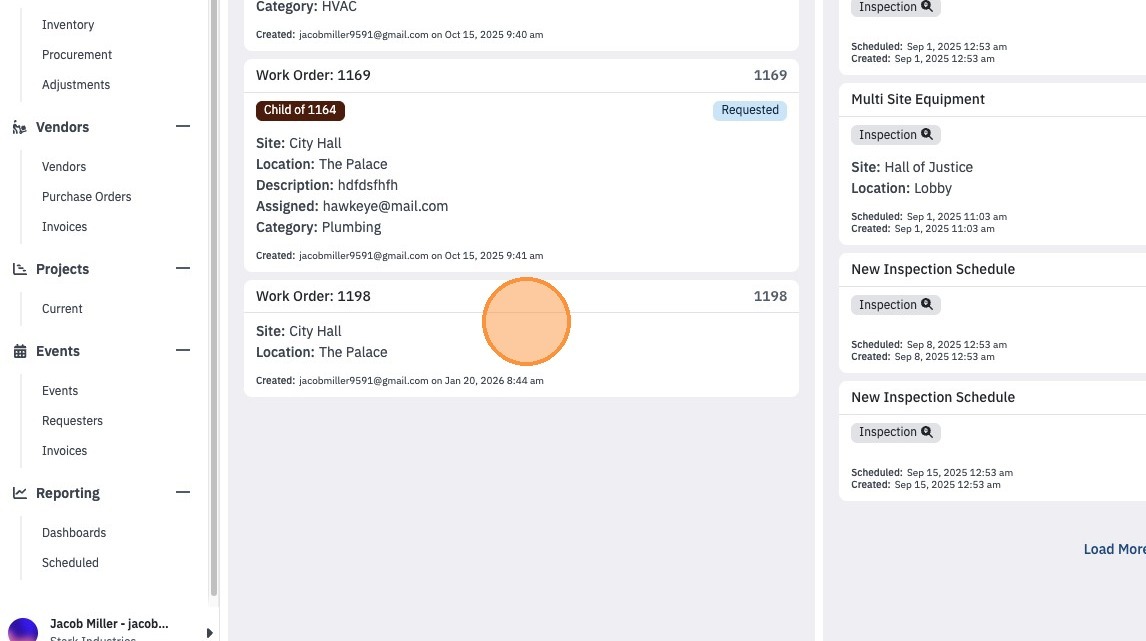Expand the user account menu arrow
This screenshot has width=1146, height=641.
point(209,633)
